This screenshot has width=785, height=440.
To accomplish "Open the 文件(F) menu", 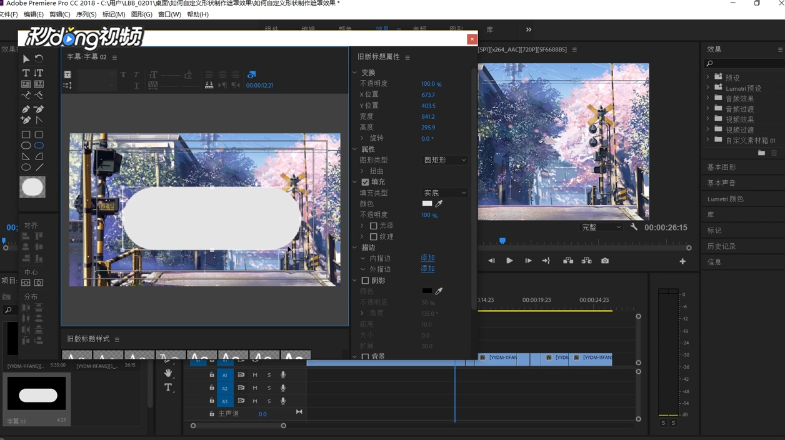I will [x=9, y=15].
